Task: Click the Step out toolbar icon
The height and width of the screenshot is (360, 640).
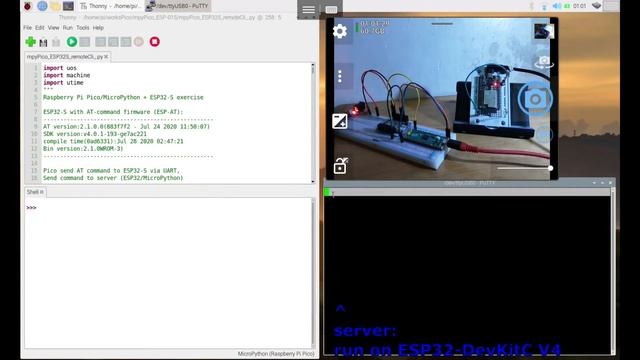Action: [x=126, y=42]
